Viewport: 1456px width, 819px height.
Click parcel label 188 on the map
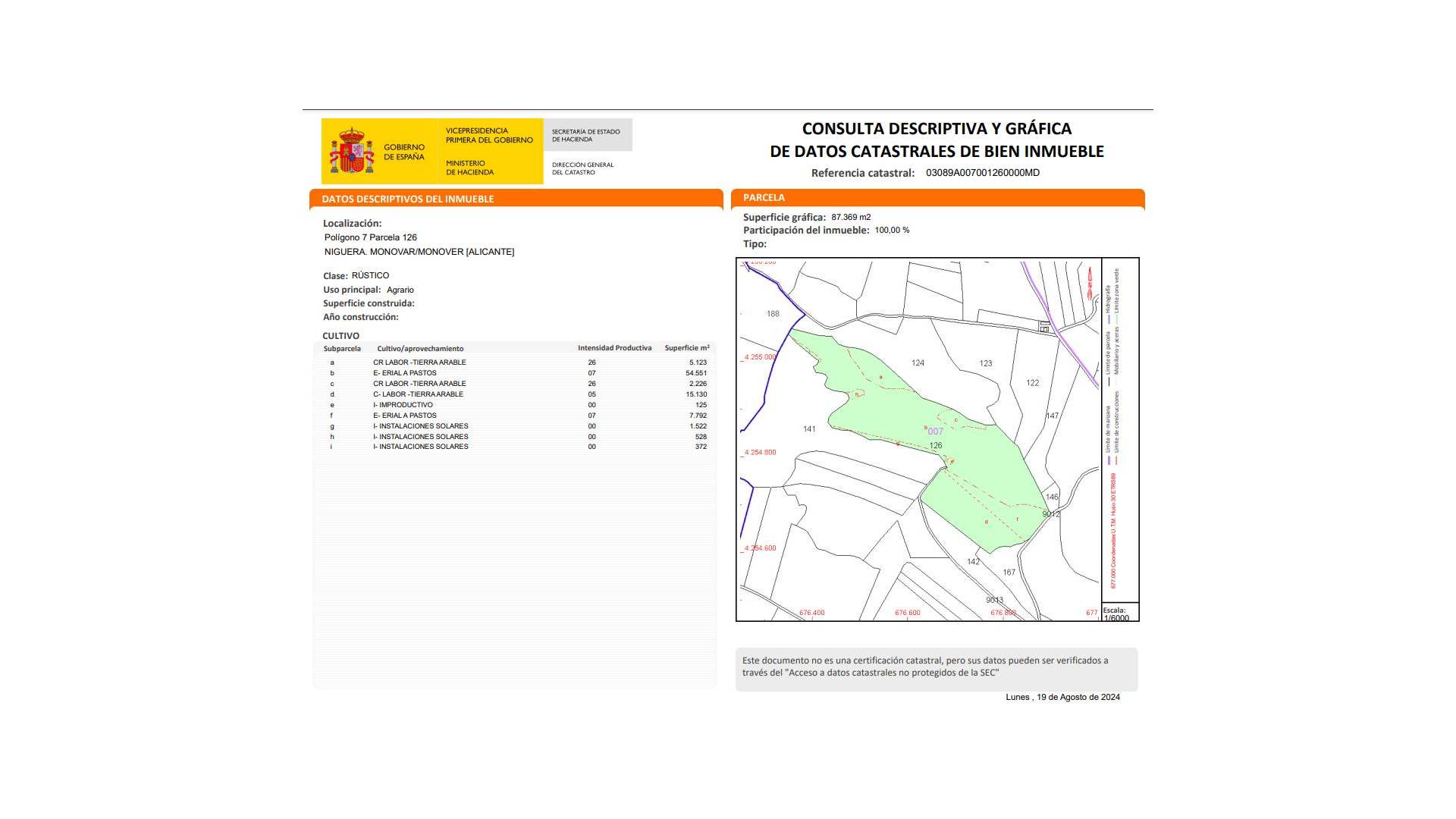[773, 314]
